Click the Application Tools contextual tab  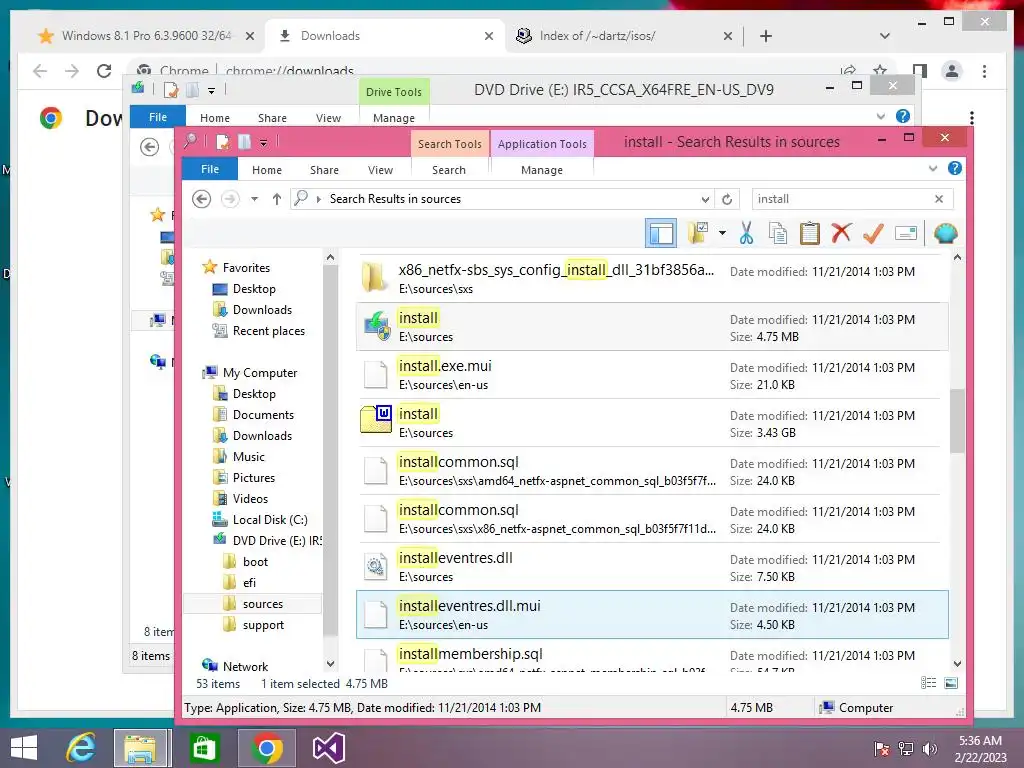(x=542, y=144)
